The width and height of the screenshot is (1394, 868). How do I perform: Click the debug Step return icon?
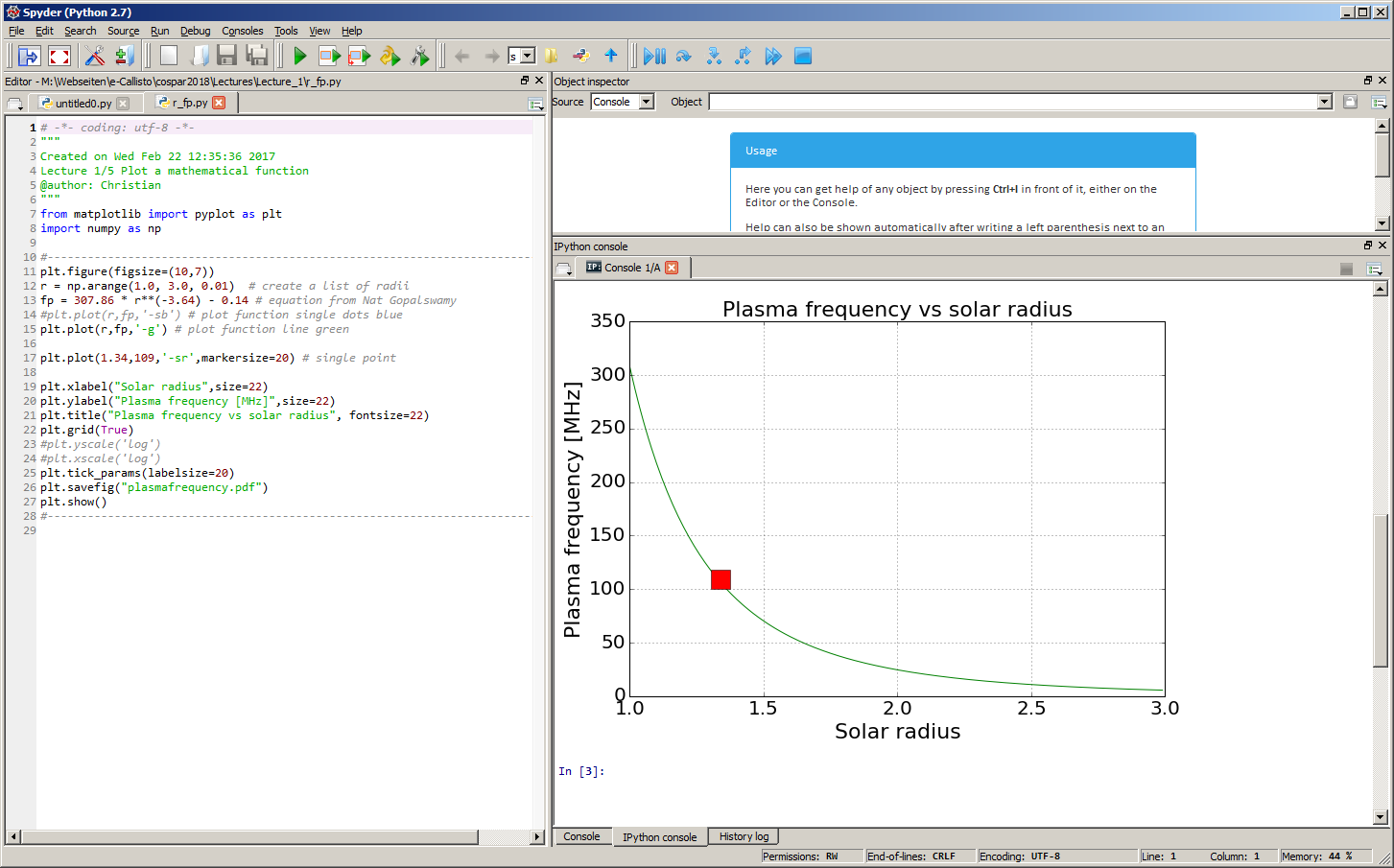743,57
